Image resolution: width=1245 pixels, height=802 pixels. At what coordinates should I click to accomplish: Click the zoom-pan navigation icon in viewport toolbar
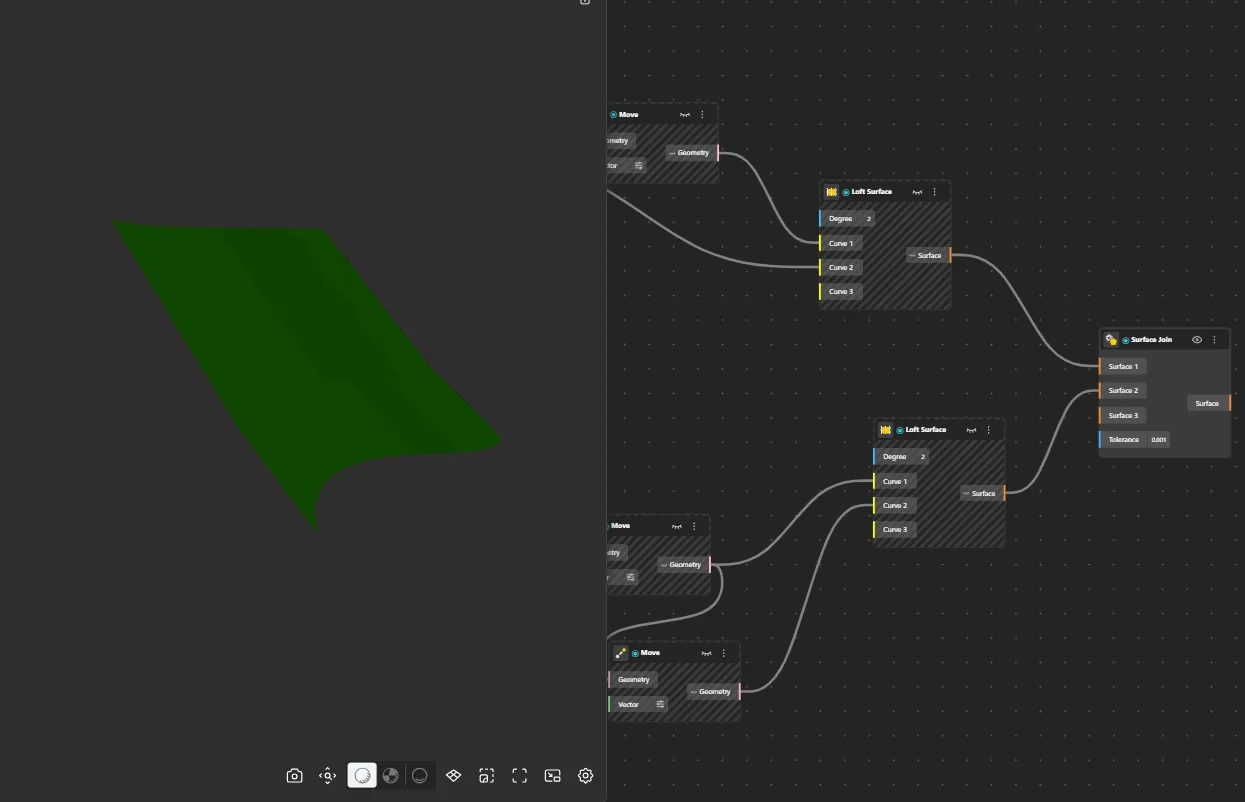pos(327,776)
